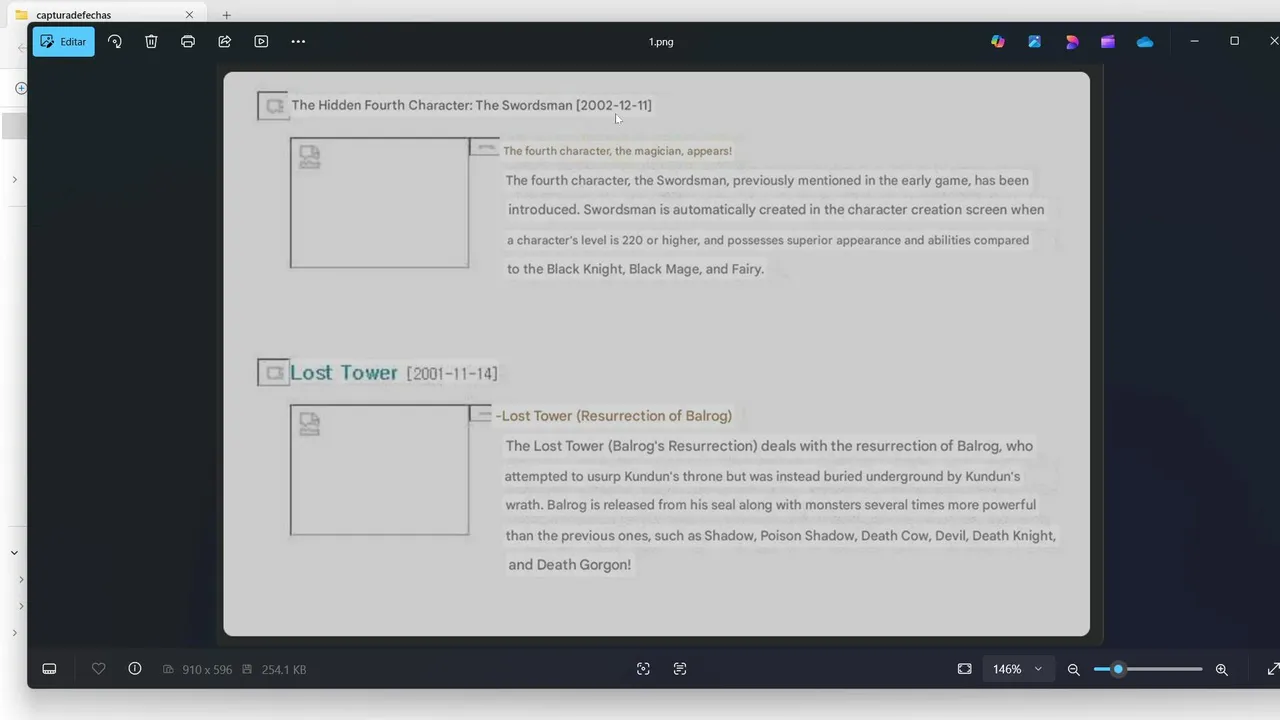Viewport: 1280px width, 720px height.
Task: Click the text extraction scan icon
Action: click(x=680, y=669)
